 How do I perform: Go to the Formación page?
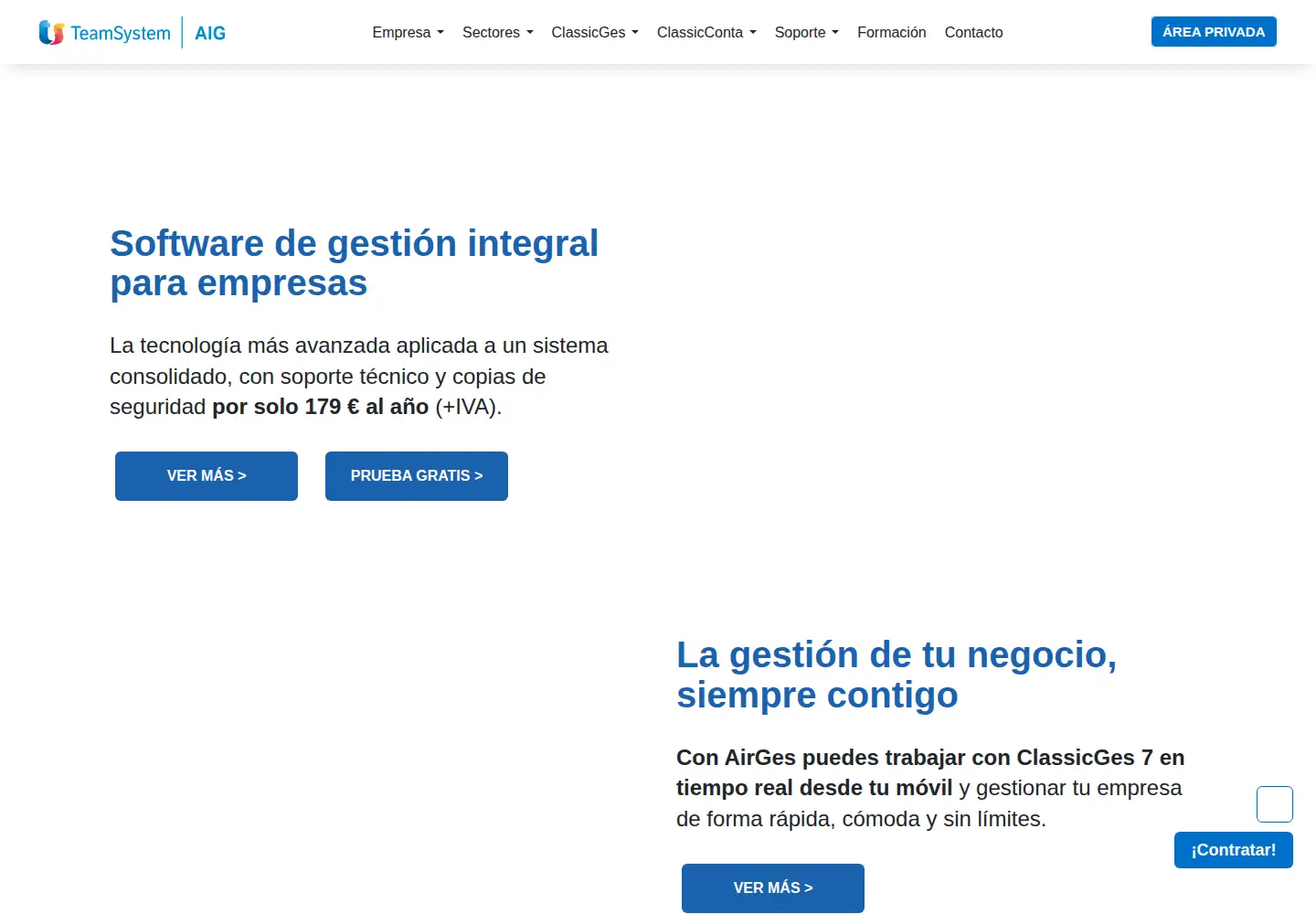(892, 32)
